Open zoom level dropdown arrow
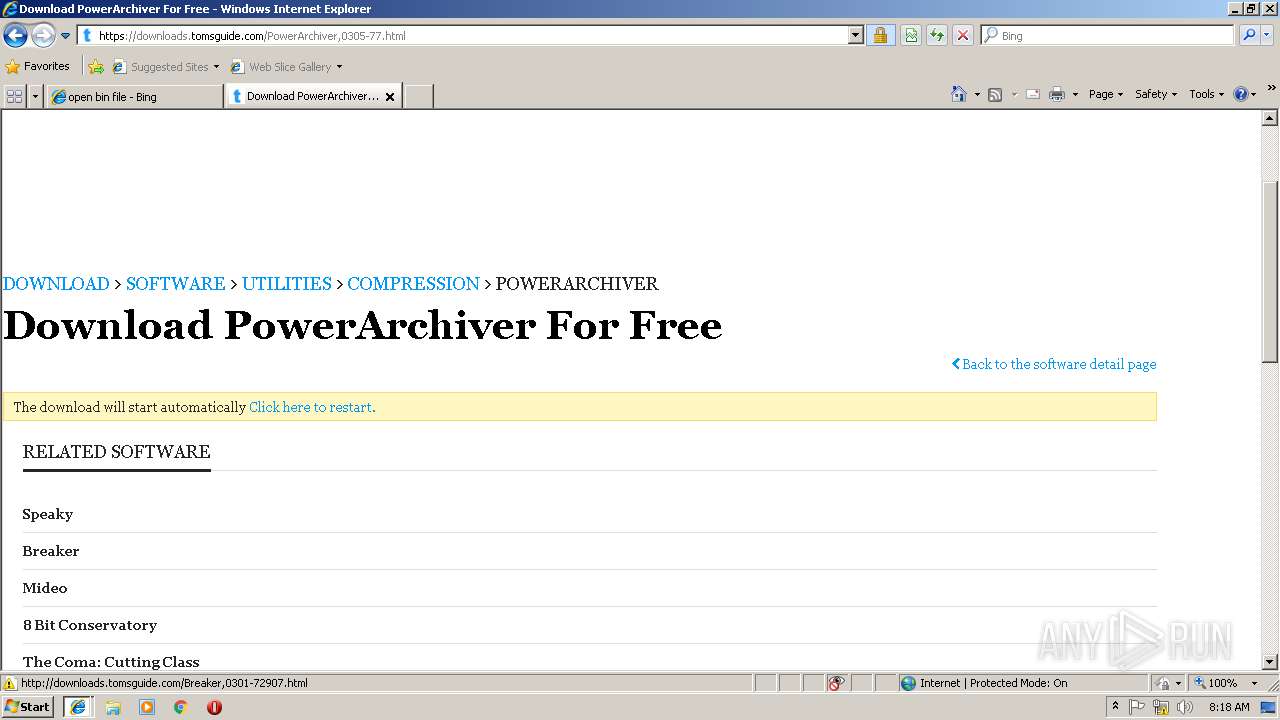Screen dimensions: 1280x720 1254,683
